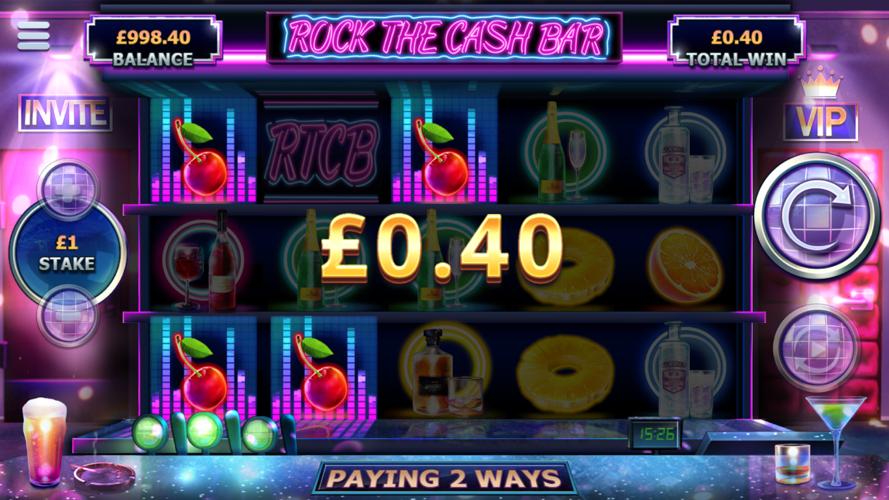This screenshot has height=500, width=889.
Task: Select the orange half symbol
Action: click(685, 265)
